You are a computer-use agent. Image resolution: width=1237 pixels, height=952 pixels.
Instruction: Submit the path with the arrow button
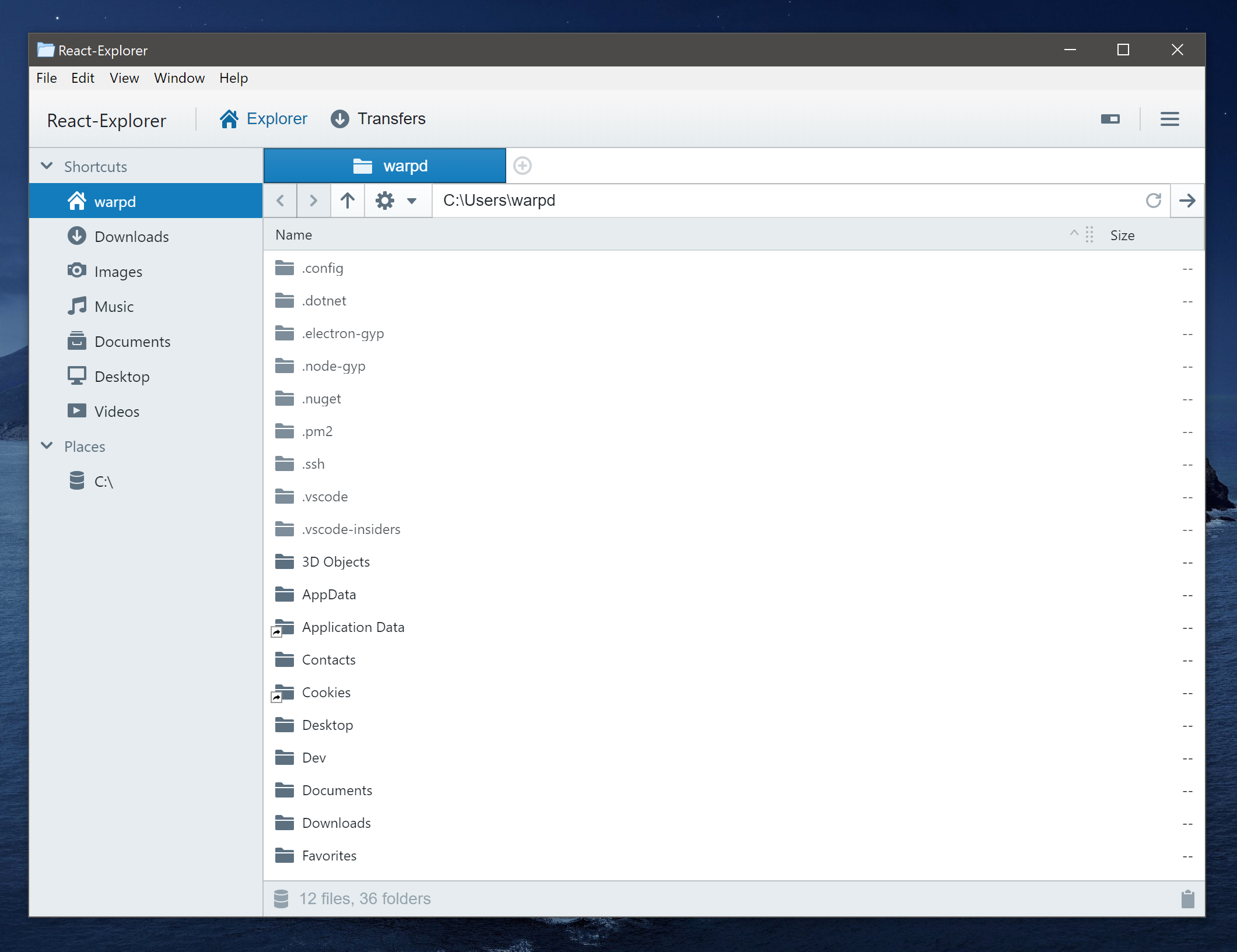[x=1187, y=201]
